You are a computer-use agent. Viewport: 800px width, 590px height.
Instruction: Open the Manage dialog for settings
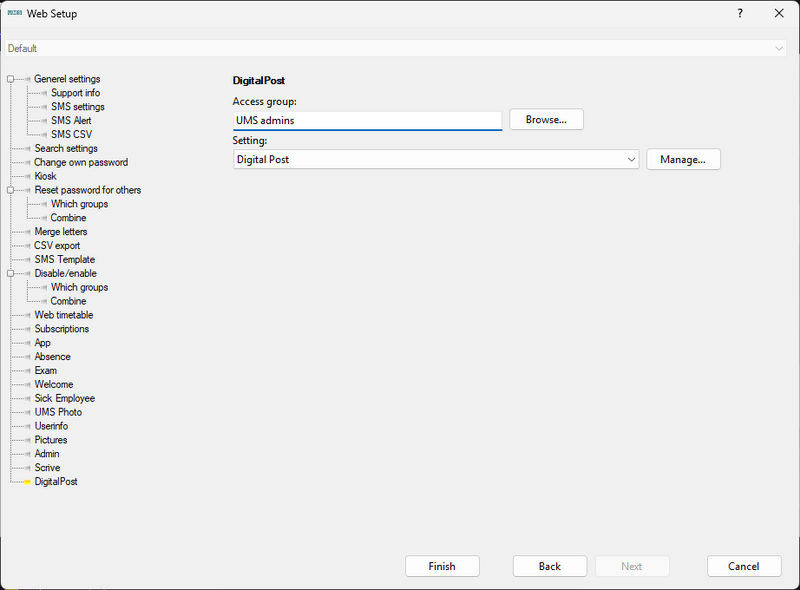[x=683, y=159]
